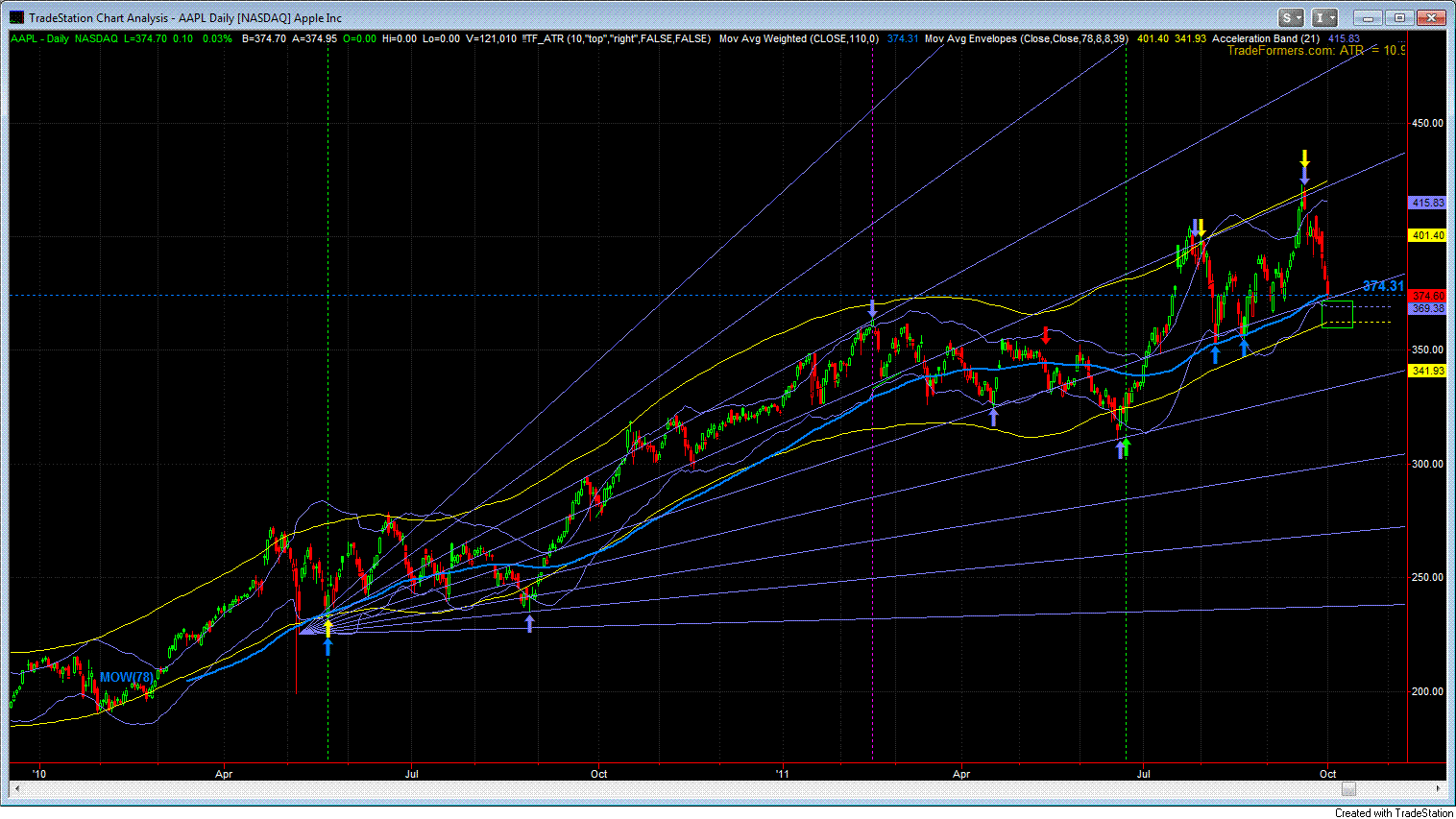Click the TradeStation icon in the title bar
This screenshot has width=1456, height=819.
click(17, 17)
